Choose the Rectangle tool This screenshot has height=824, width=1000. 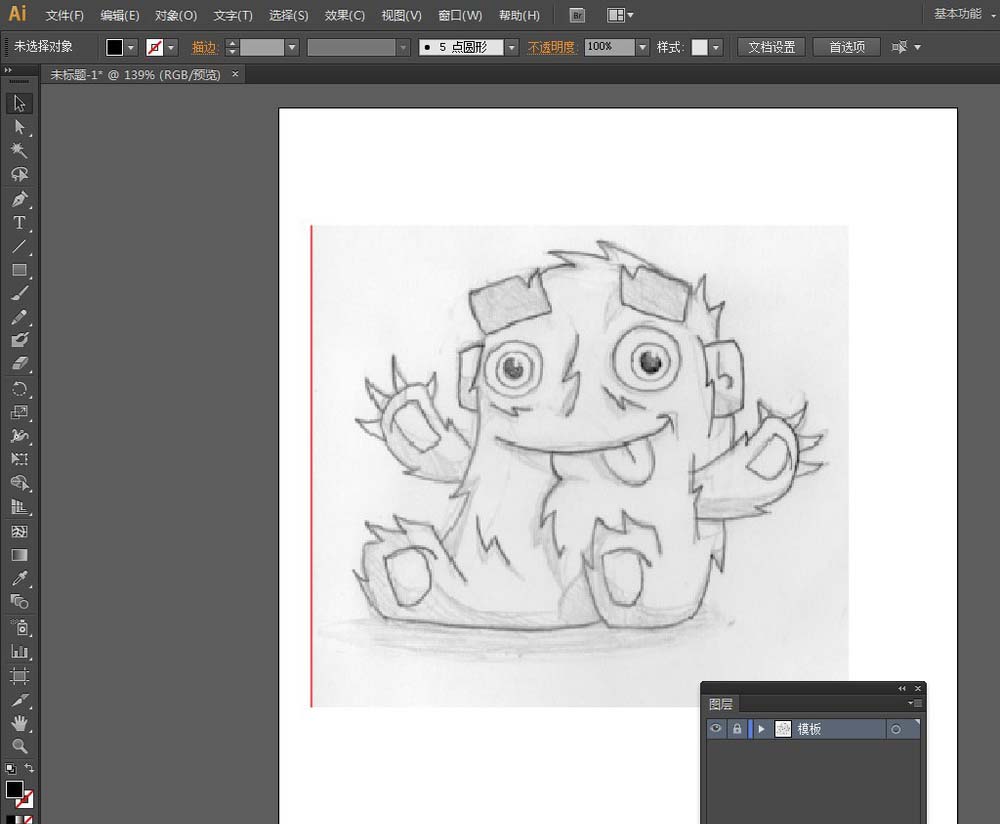[19, 270]
